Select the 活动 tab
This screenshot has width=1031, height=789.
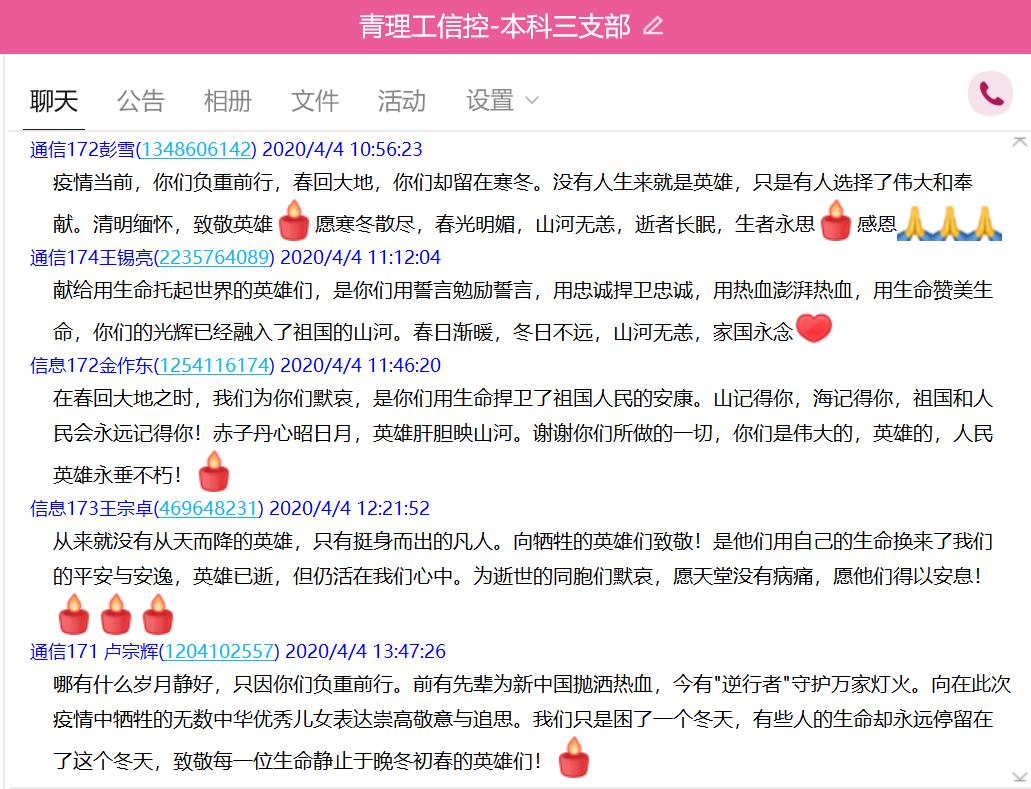[401, 100]
